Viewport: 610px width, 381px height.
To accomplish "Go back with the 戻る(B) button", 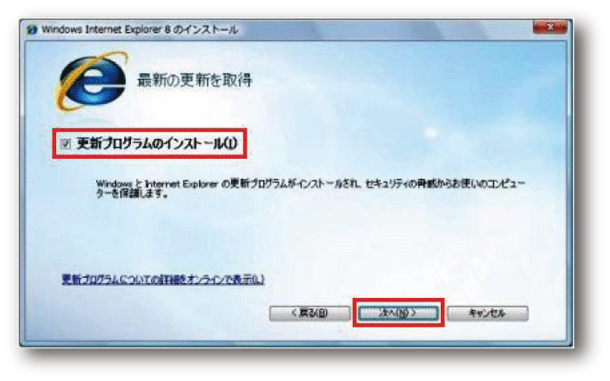I will point(310,313).
